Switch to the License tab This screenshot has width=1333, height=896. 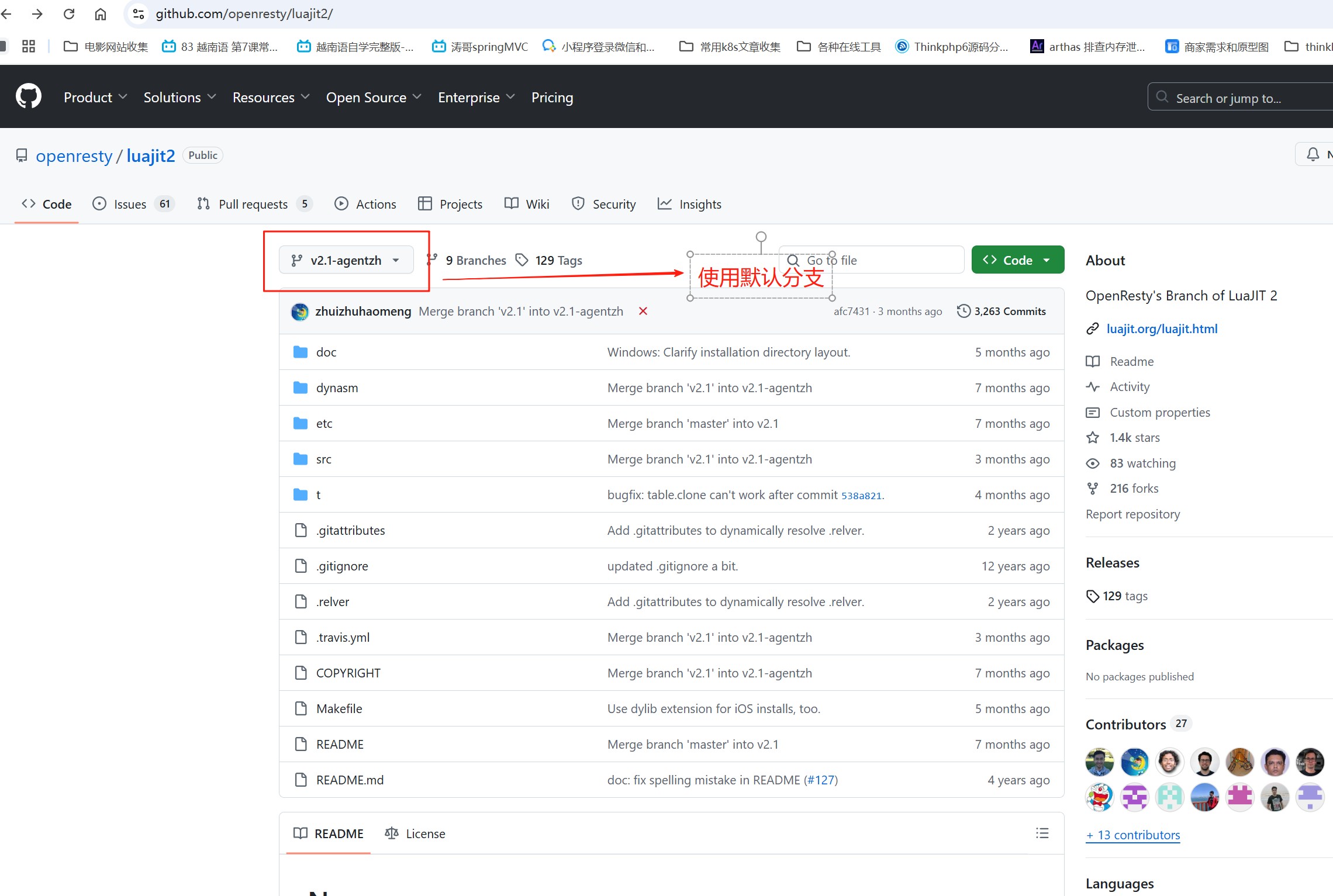415,833
